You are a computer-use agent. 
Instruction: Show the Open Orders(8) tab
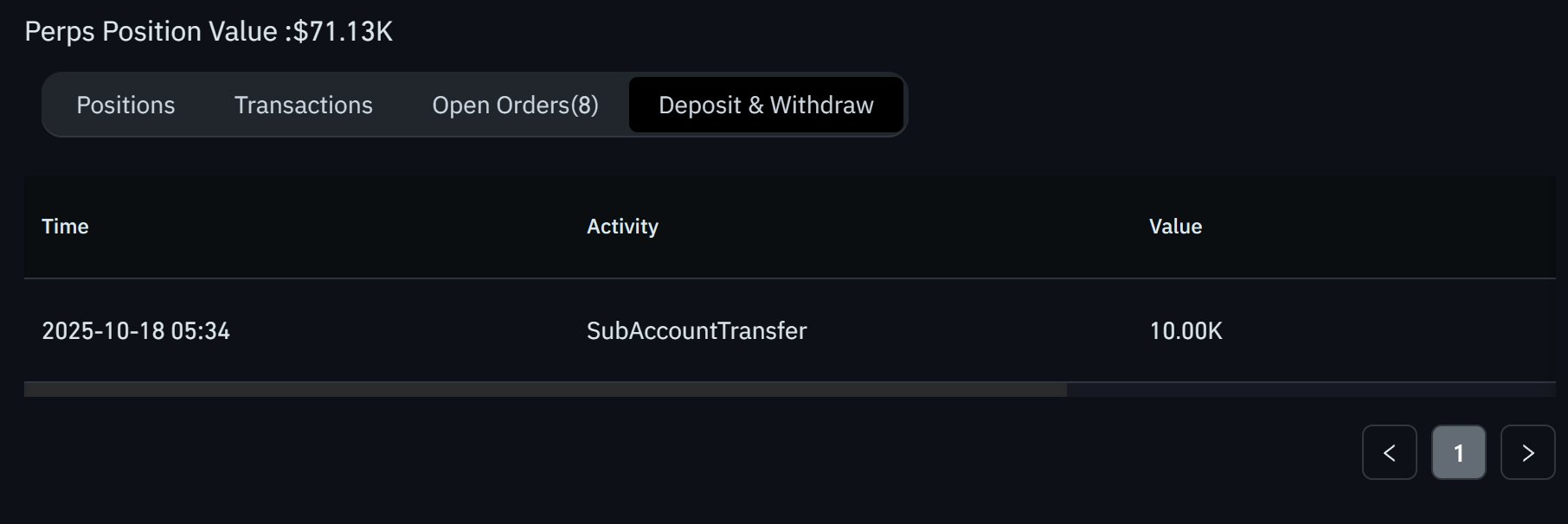pos(515,105)
